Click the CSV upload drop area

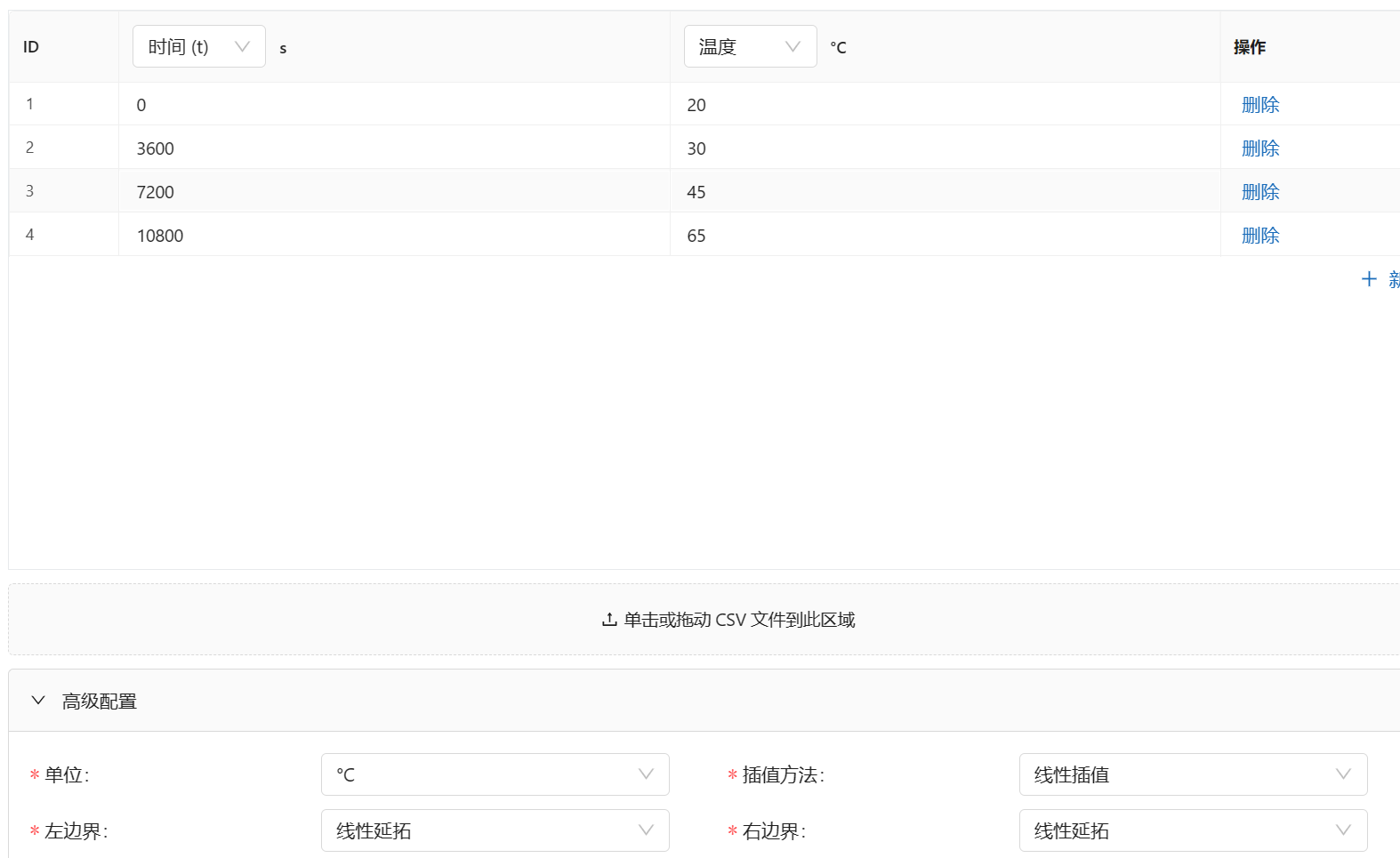(x=704, y=620)
